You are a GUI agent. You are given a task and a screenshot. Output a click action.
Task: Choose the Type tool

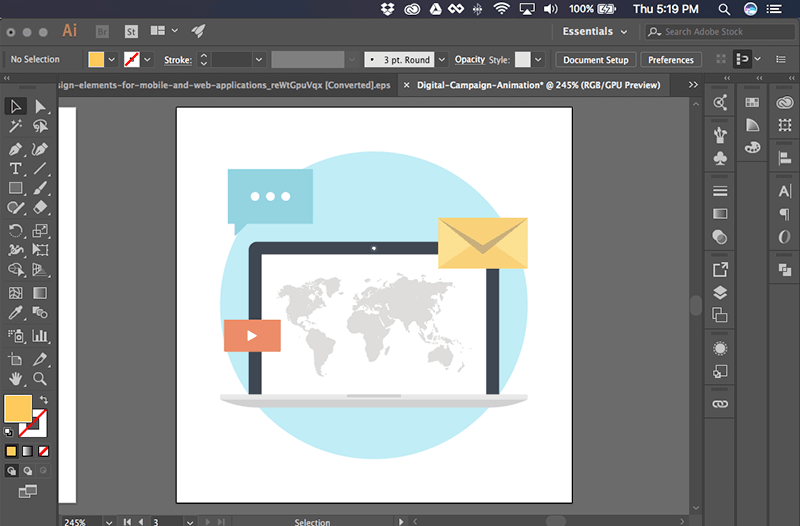(15, 168)
